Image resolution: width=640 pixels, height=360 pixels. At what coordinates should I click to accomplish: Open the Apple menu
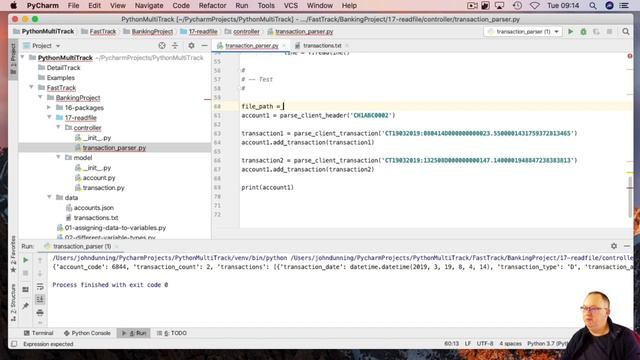coord(13,6)
